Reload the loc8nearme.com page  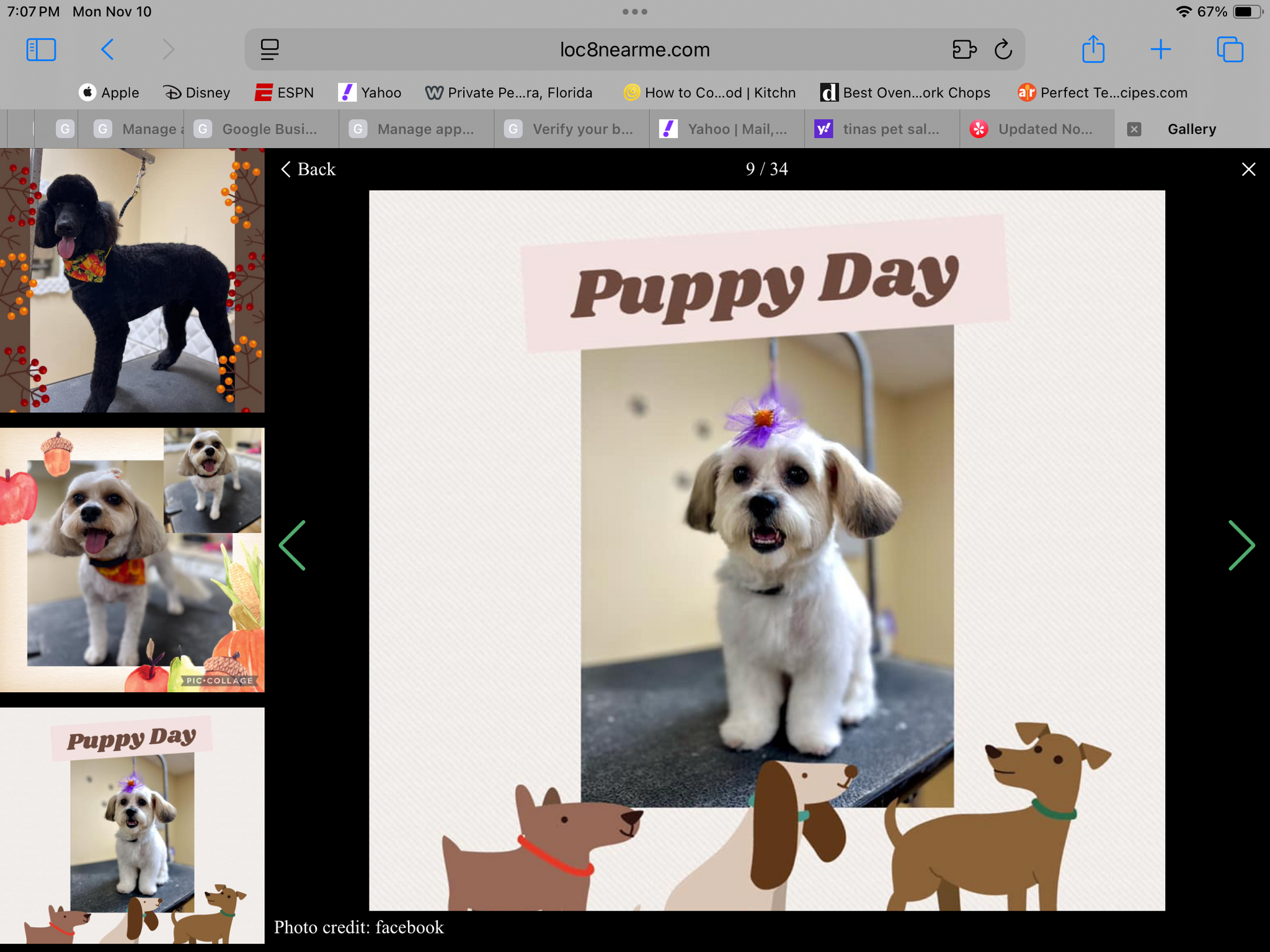(x=1003, y=50)
